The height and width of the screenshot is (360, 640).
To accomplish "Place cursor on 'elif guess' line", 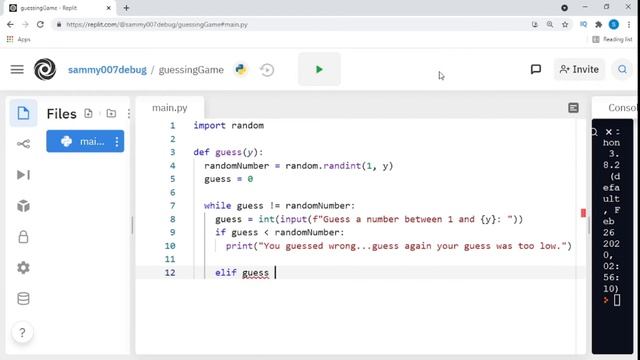I will (x=242, y=273).
